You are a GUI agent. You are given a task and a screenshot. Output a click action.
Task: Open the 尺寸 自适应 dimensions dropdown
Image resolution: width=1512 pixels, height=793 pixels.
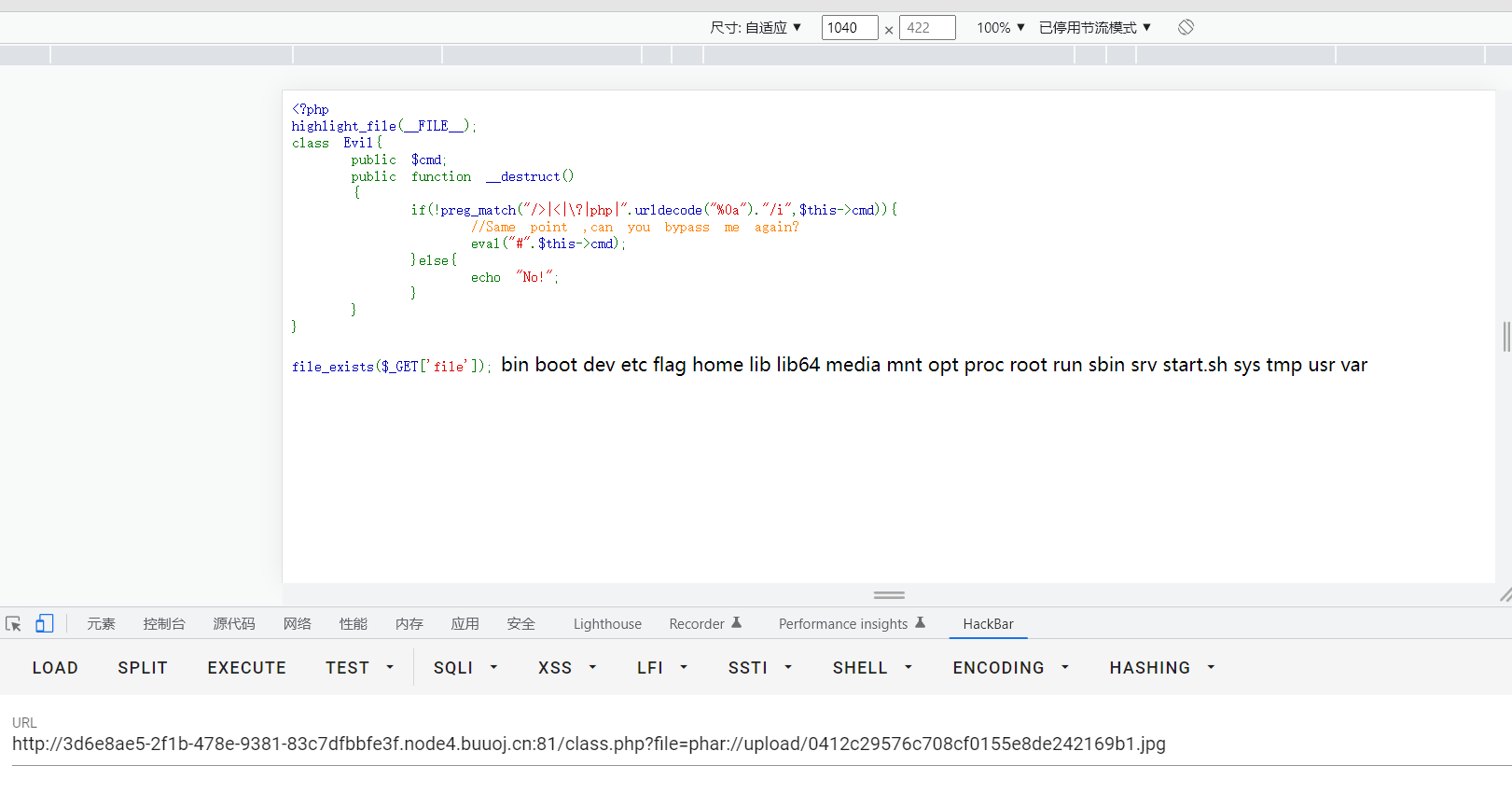(756, 28)
